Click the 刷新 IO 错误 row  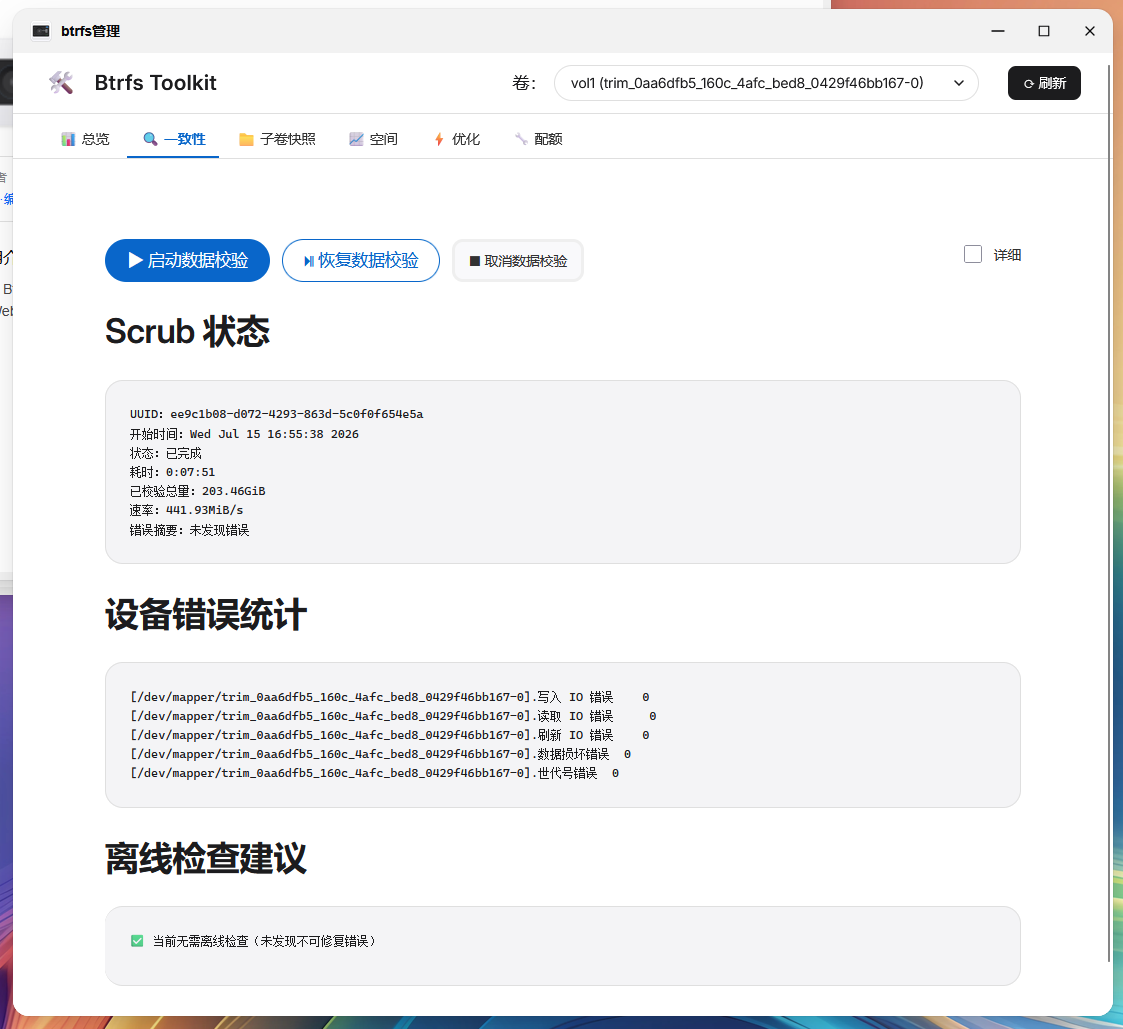click(390, 735)
